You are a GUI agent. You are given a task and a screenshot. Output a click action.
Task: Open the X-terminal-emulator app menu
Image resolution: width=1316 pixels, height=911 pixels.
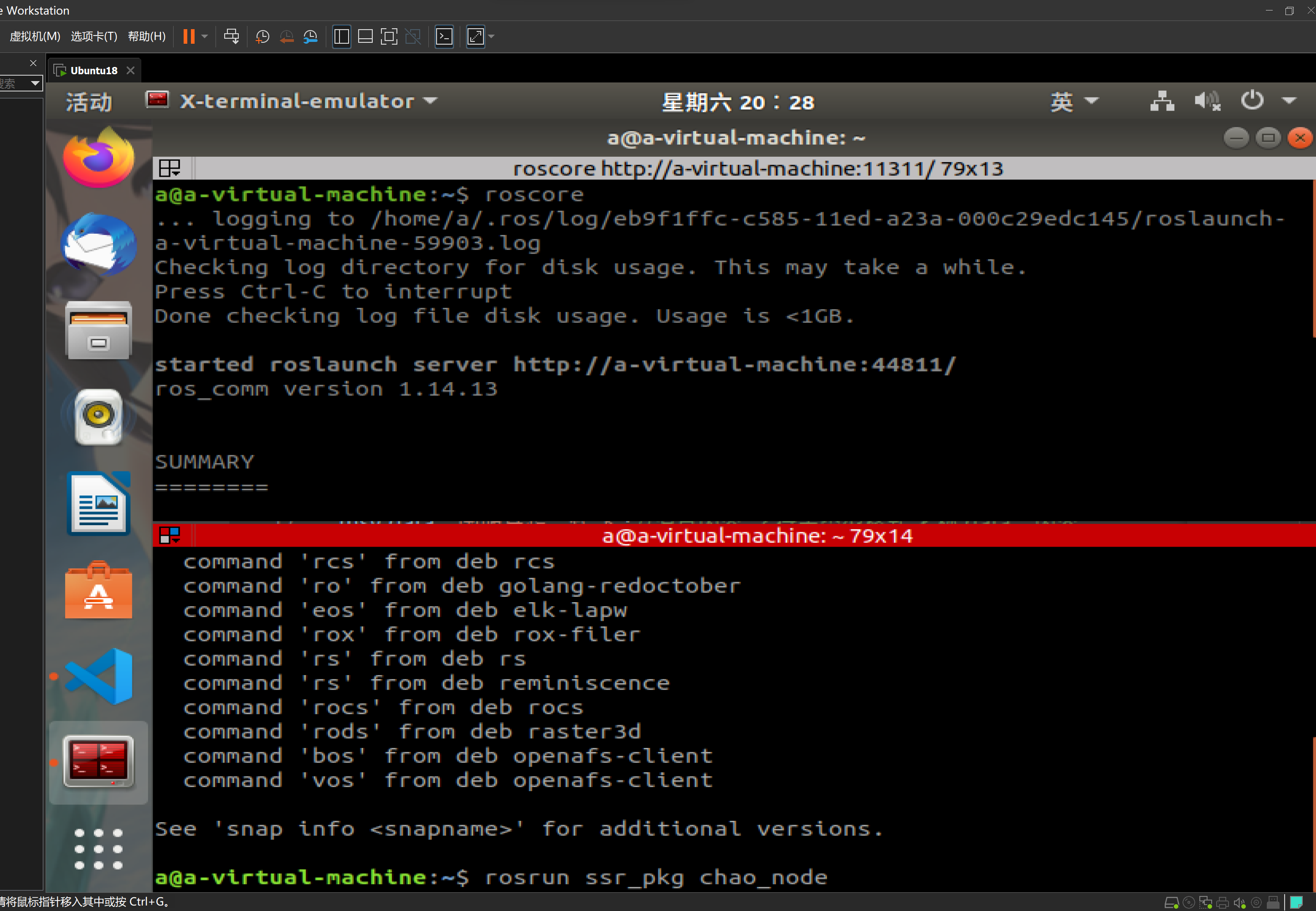292,101
